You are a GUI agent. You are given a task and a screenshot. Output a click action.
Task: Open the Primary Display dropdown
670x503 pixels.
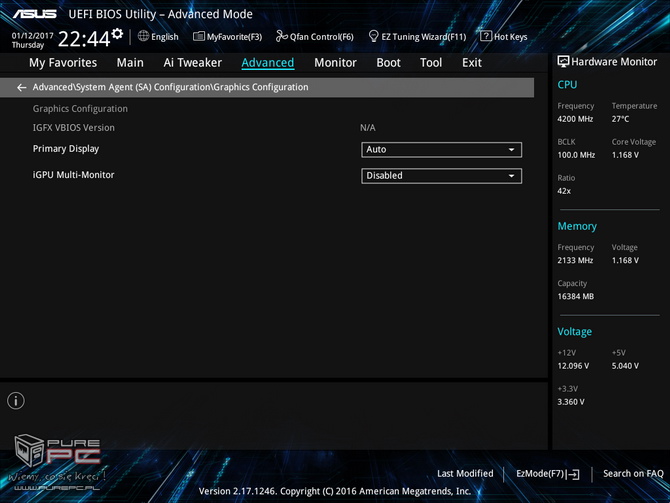pos(441,150)
